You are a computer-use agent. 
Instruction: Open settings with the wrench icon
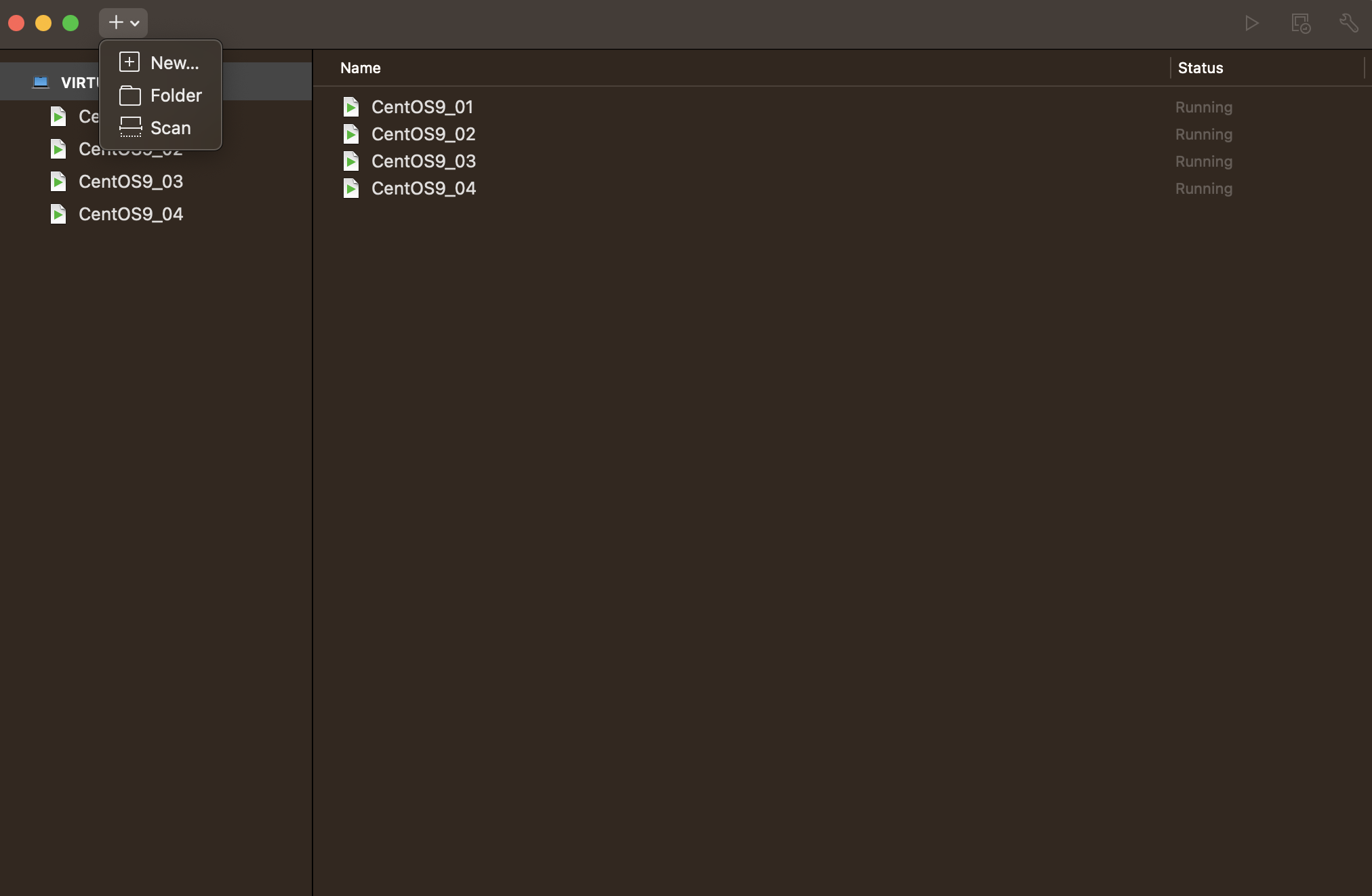[1348, 24]
